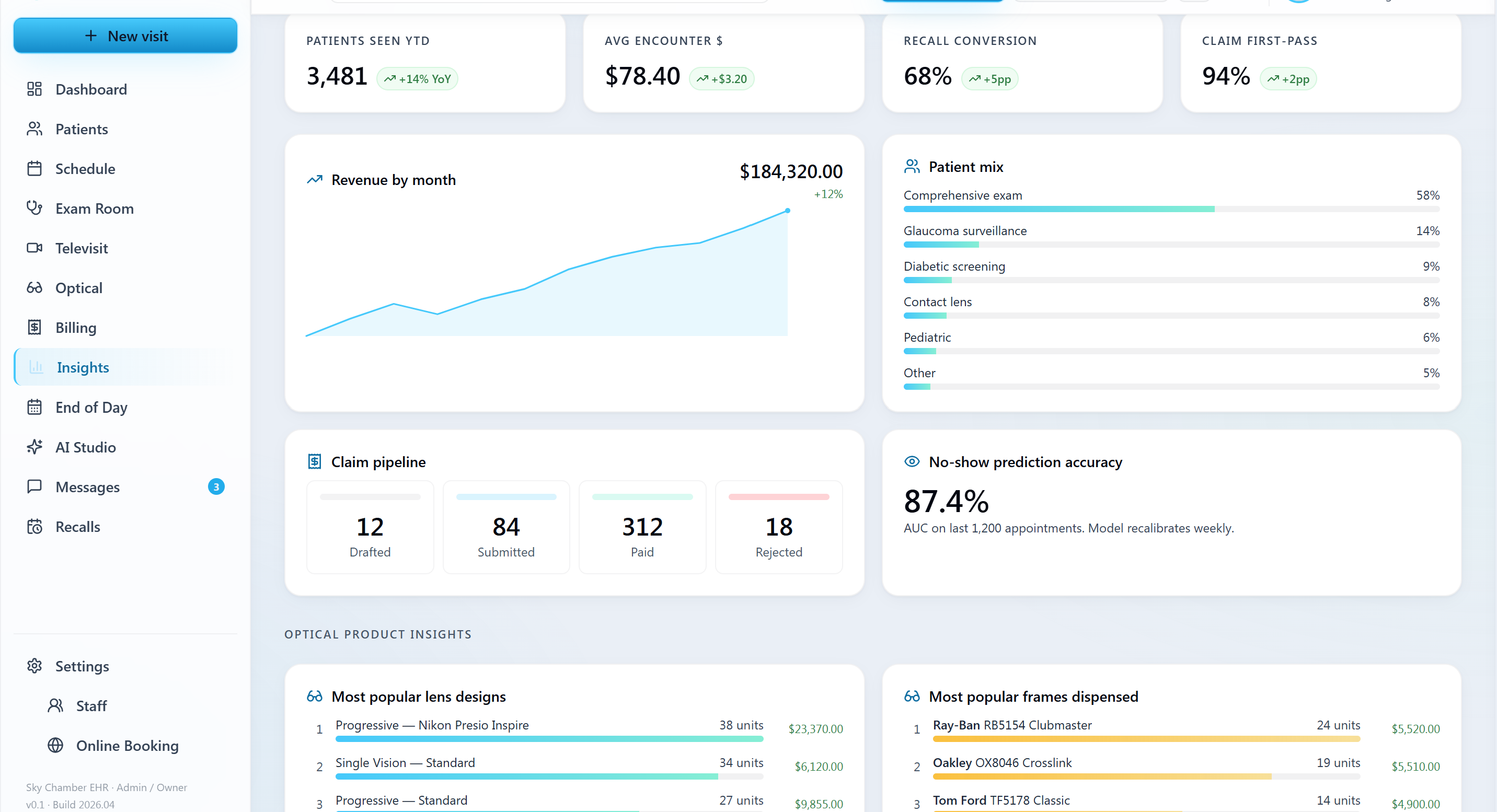Click the Claim pipeline receipt icon

[314, 462]
